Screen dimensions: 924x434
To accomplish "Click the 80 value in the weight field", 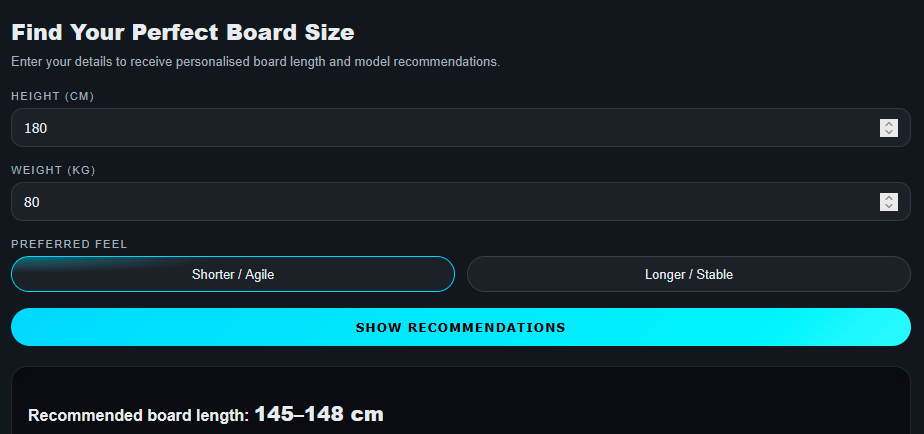I will pos(32,202).
